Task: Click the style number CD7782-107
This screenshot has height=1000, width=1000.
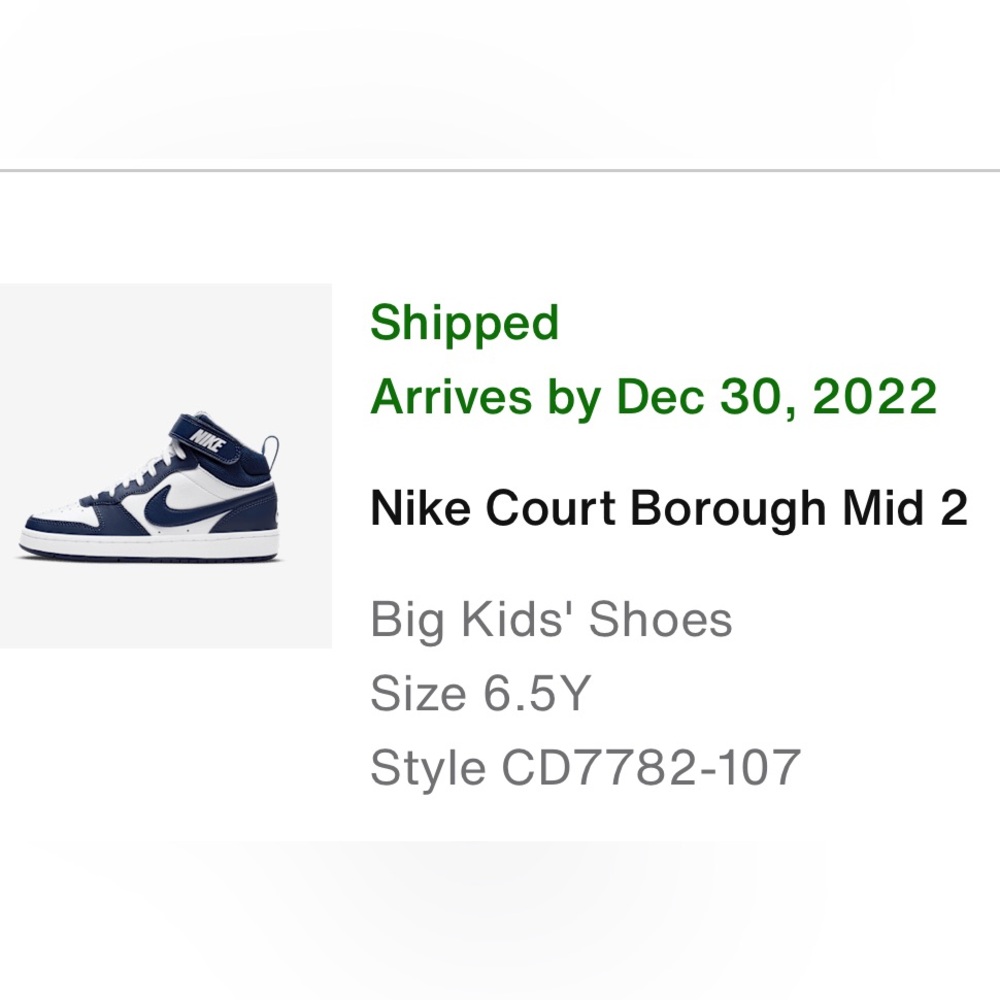Action: click(x=651, y=767)
